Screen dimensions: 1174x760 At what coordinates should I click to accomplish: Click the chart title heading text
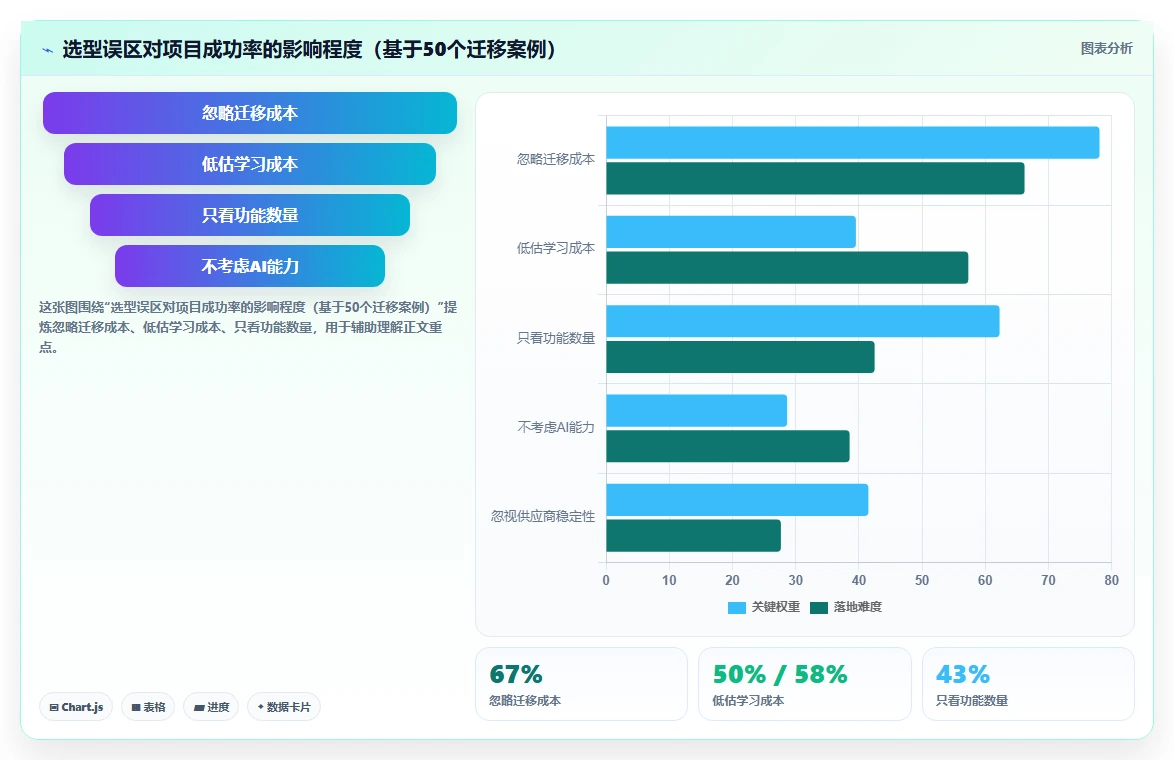coord(309,49)
